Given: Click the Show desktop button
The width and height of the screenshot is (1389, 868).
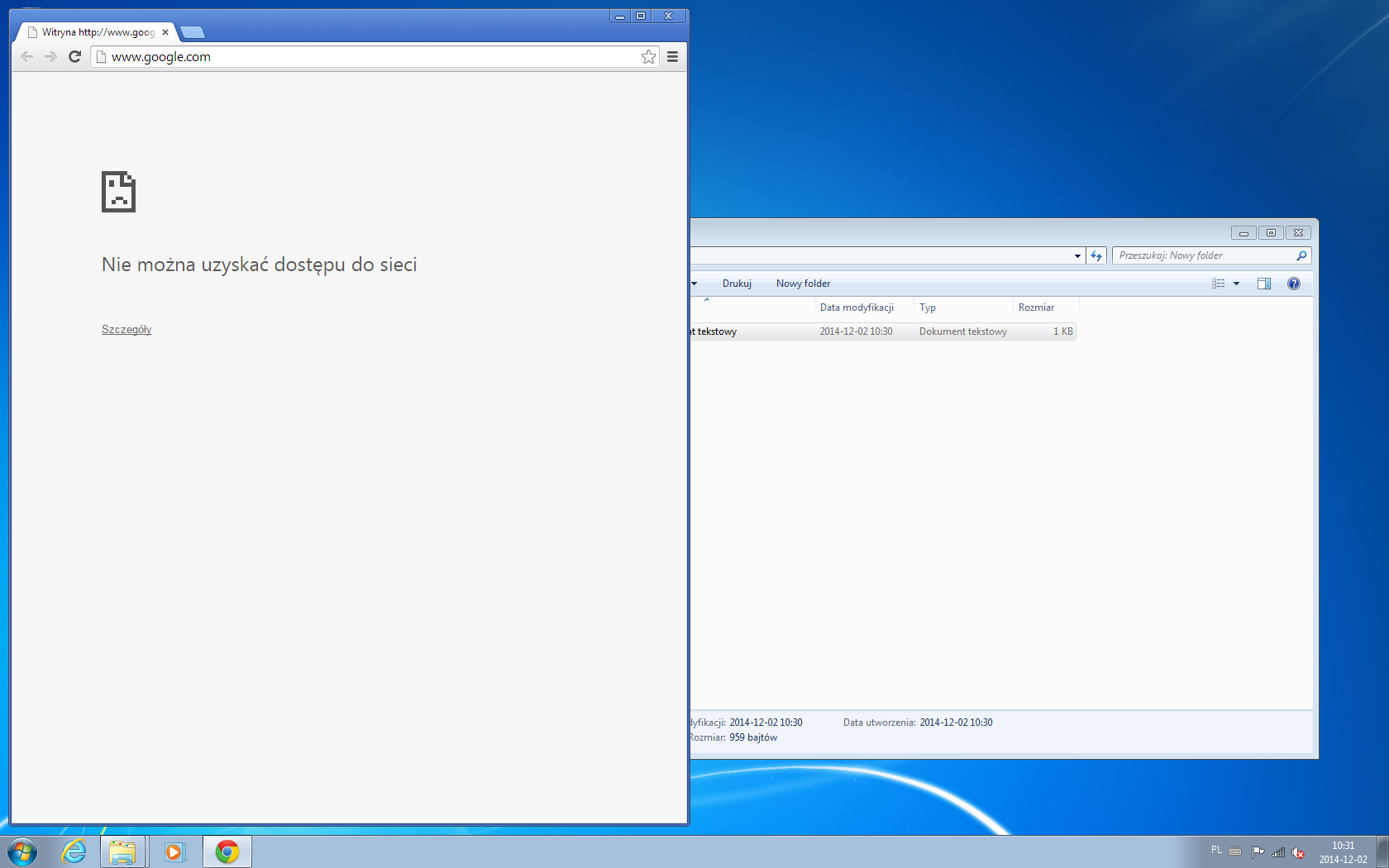Looking at the screenshot, I should click(x=1382, y=851).
